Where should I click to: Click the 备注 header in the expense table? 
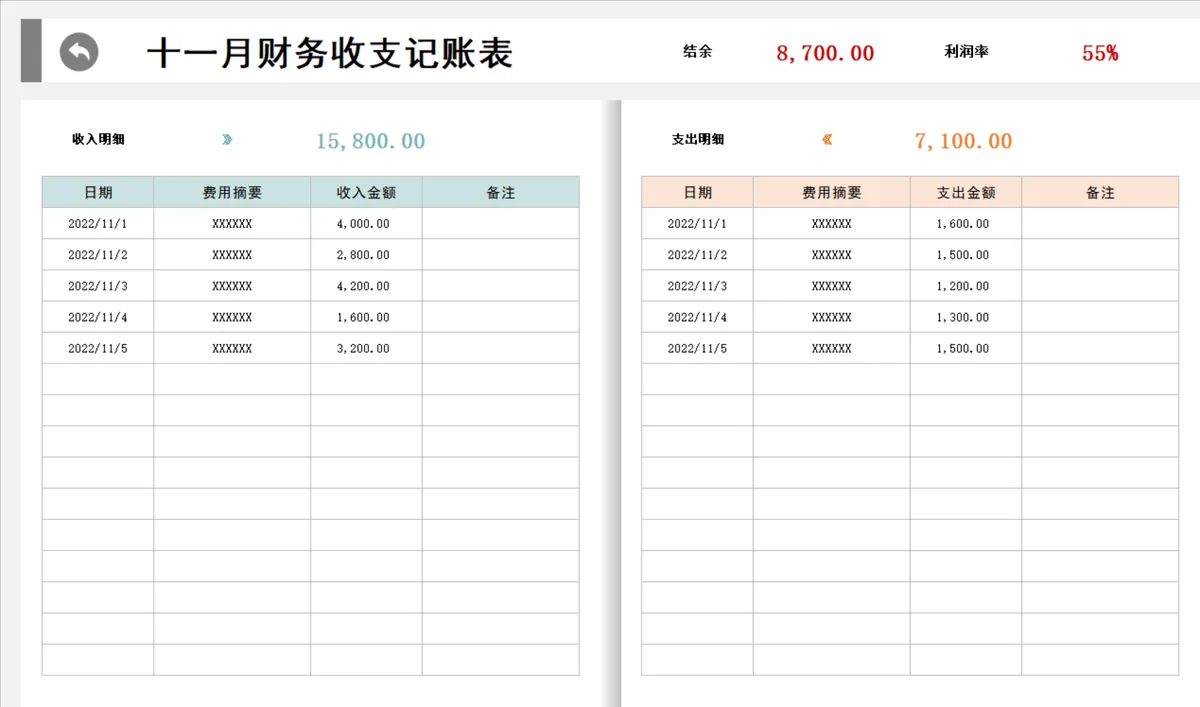point(1100,192)
